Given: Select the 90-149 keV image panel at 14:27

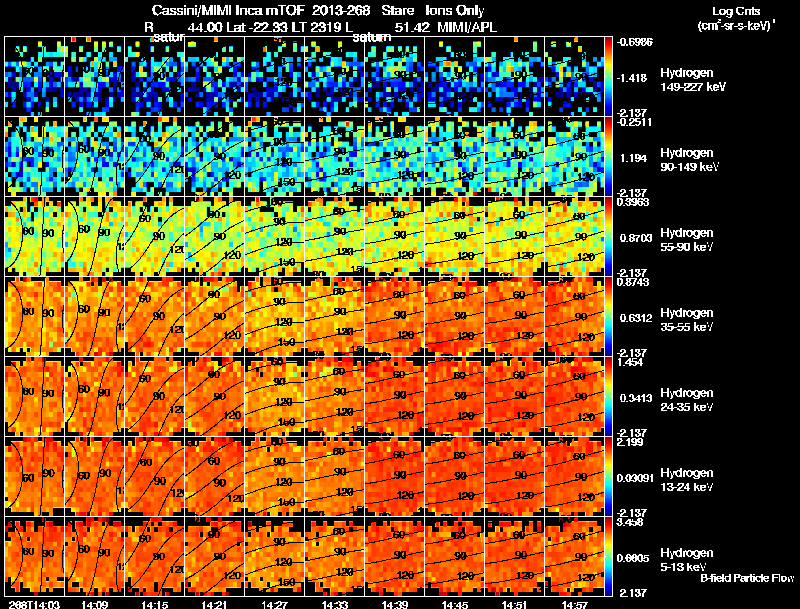Looking at the screenshot, I should pos(274,156).
